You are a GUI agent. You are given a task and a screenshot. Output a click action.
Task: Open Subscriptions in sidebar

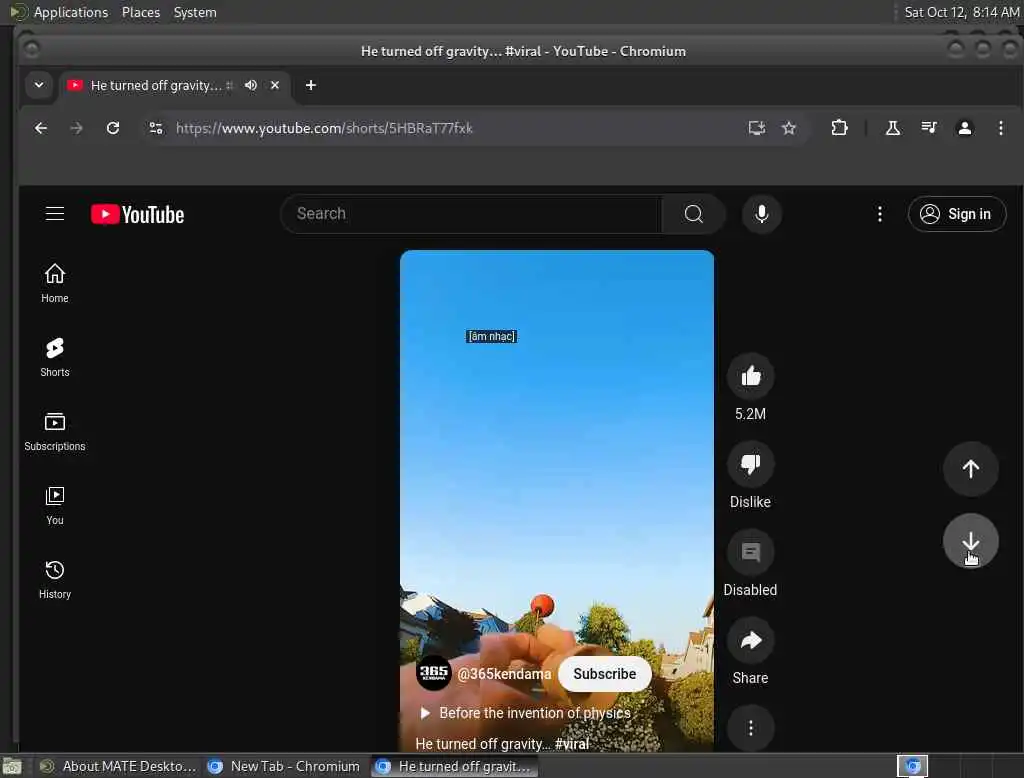(x=55, y=431)
